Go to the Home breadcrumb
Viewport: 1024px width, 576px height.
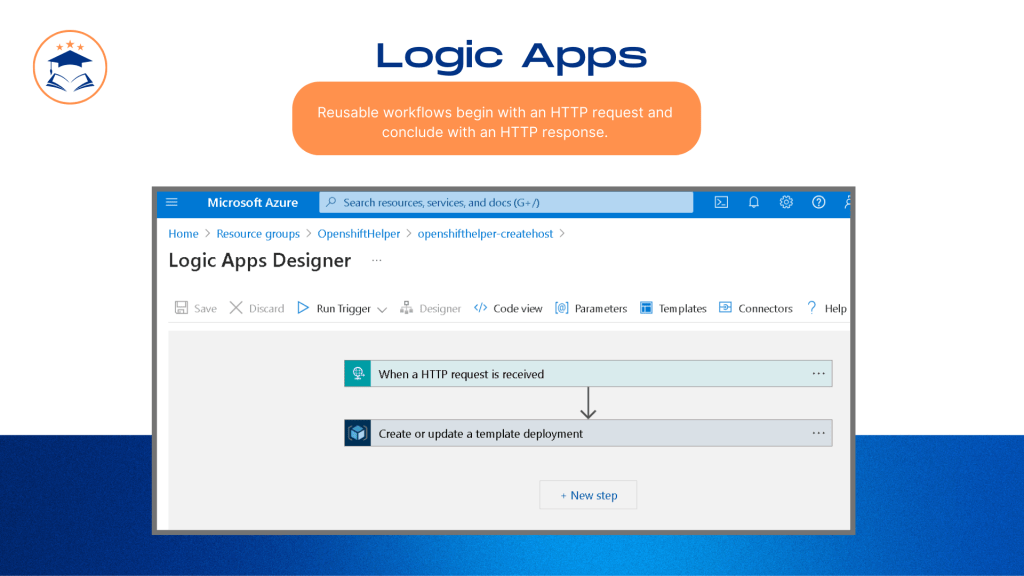tap(184, 234)
